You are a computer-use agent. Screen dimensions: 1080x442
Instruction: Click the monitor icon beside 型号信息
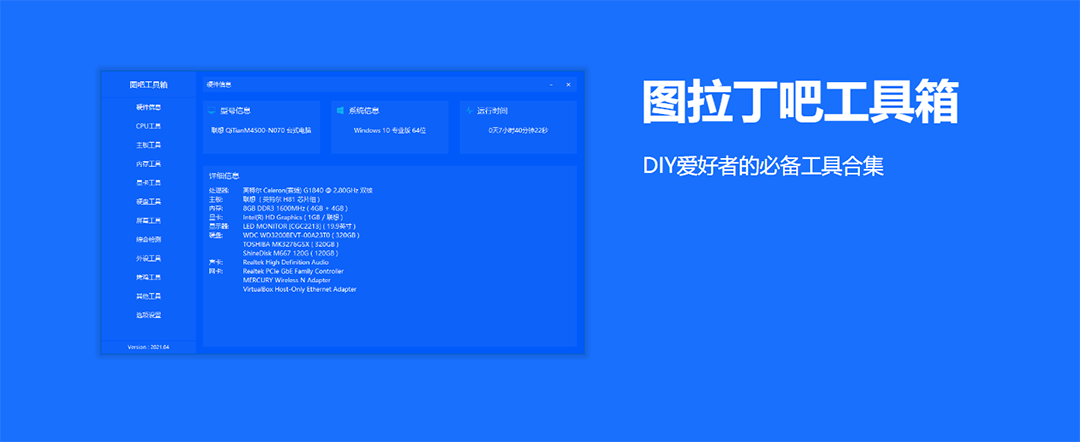pyautogui.click(x=211, y=111)
